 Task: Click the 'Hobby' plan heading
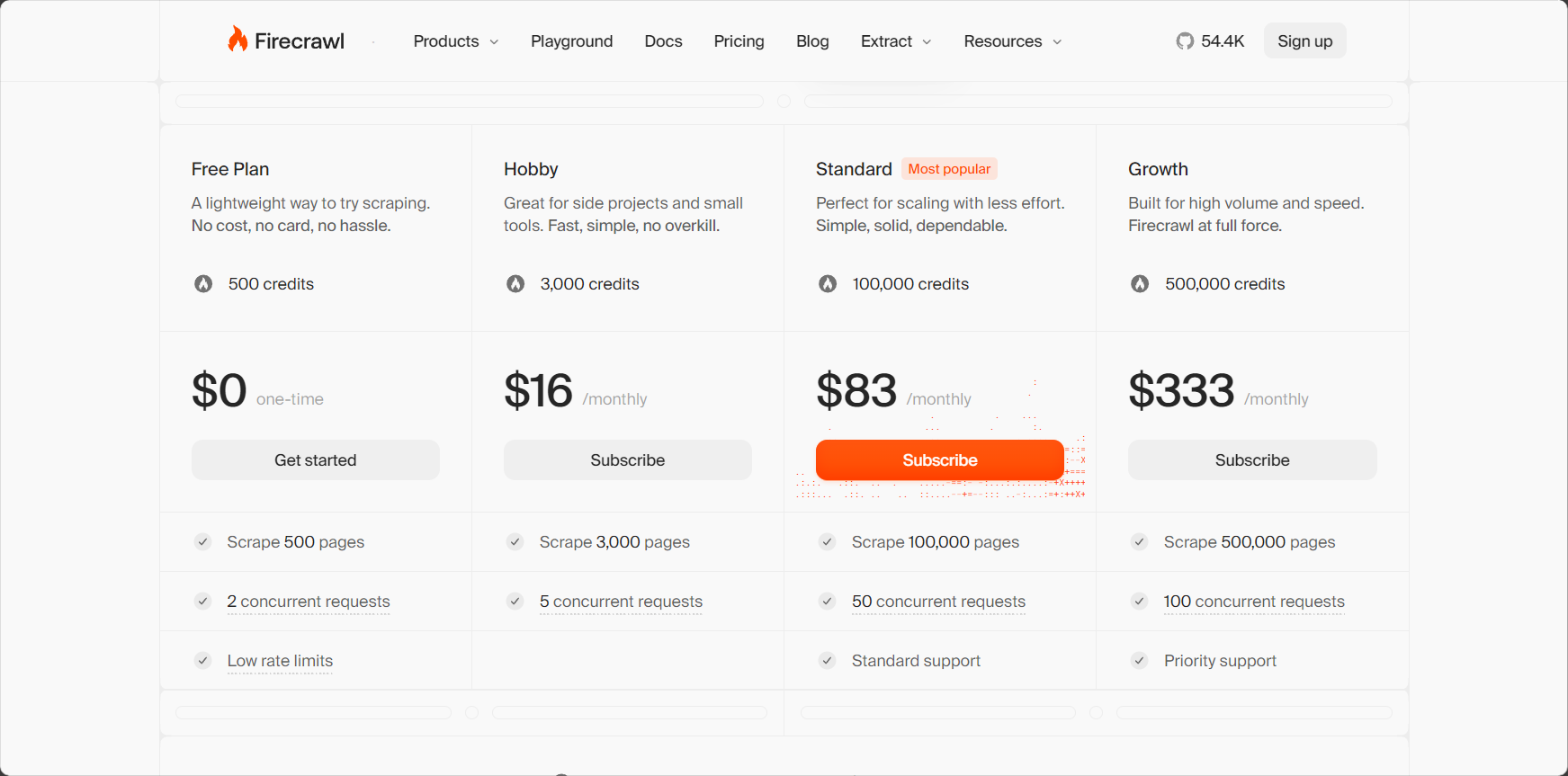[531, 169]
